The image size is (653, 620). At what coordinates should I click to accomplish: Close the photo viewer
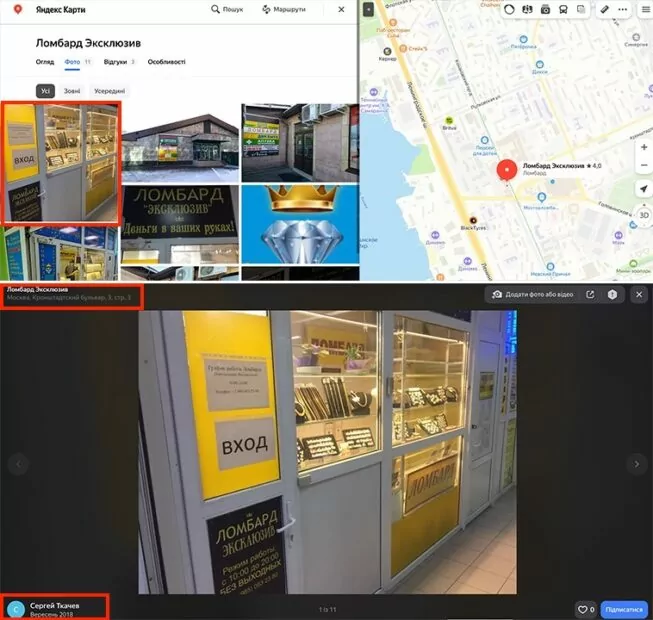639,294
